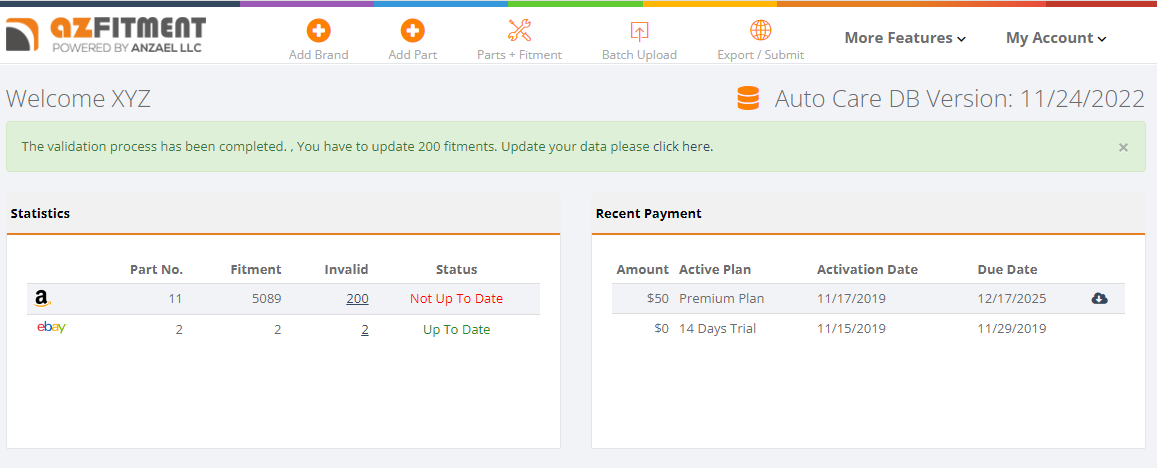Open the 2 invalid eBay fitments link
Viewport: 1157px width, 468px height.
[365, 330]
